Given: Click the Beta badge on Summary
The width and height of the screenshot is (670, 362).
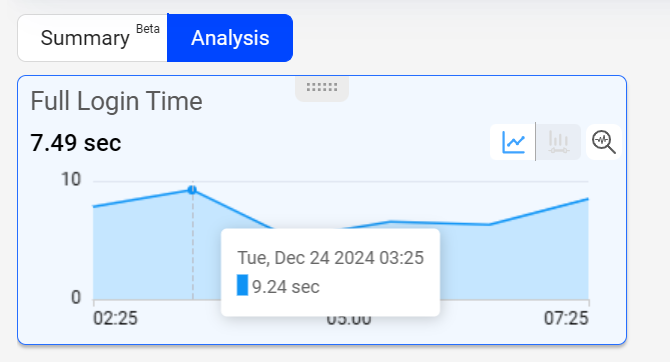Looking at the screenshot, I should click(x=148, y=29).
